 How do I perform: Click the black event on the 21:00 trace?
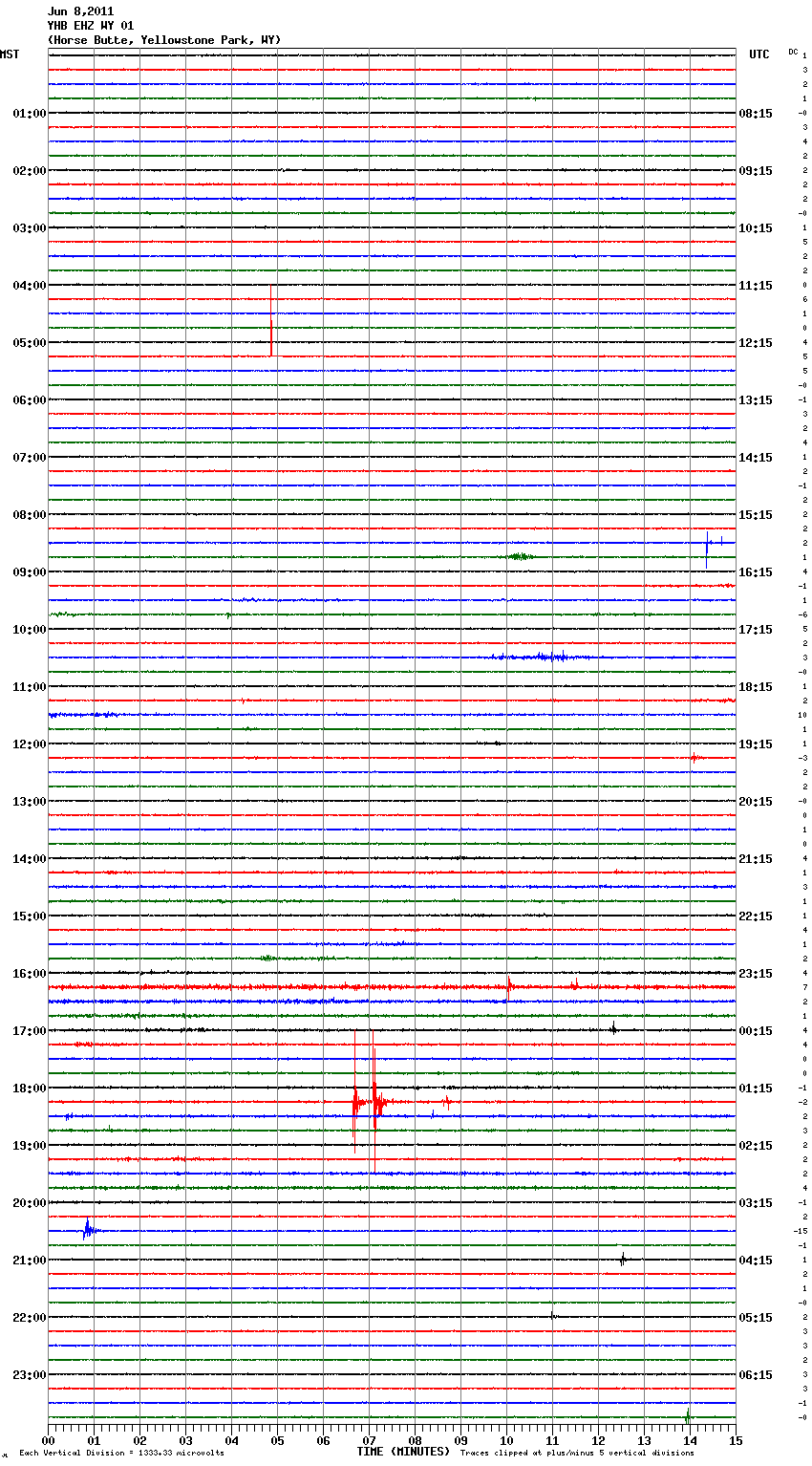pyautogui.click(x=623, y=1260)
